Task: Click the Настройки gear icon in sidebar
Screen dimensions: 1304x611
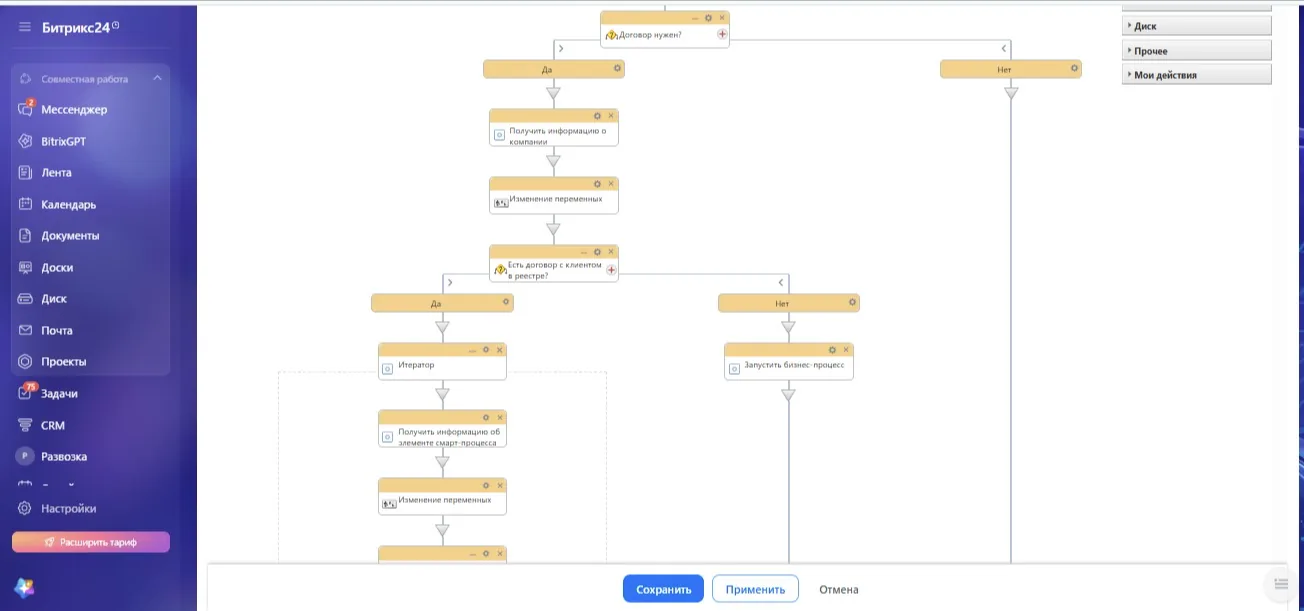Action: pos(26,508)
